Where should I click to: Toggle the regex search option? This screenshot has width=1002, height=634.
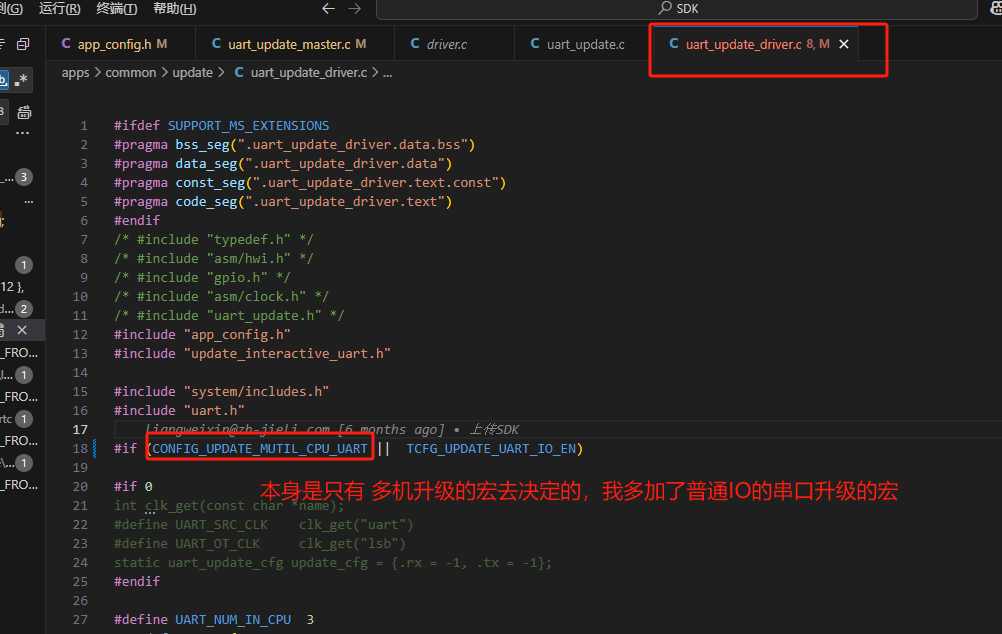[22, 80]
